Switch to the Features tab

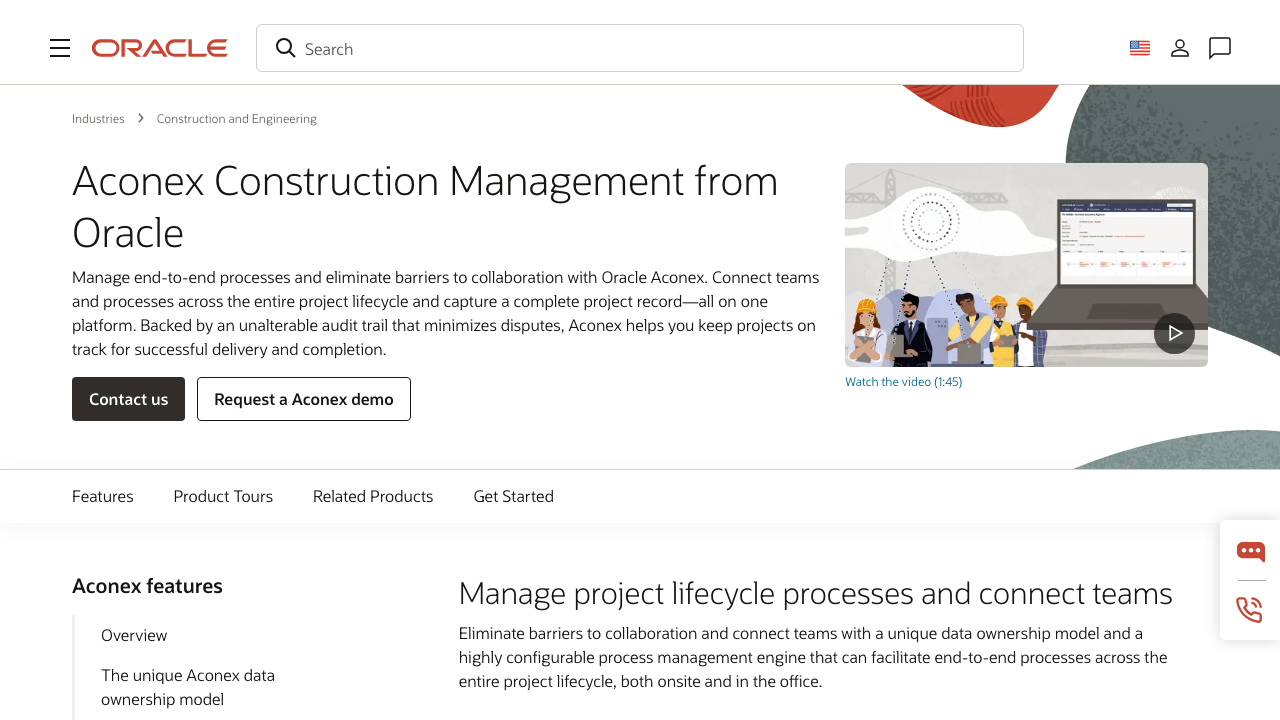102,496
